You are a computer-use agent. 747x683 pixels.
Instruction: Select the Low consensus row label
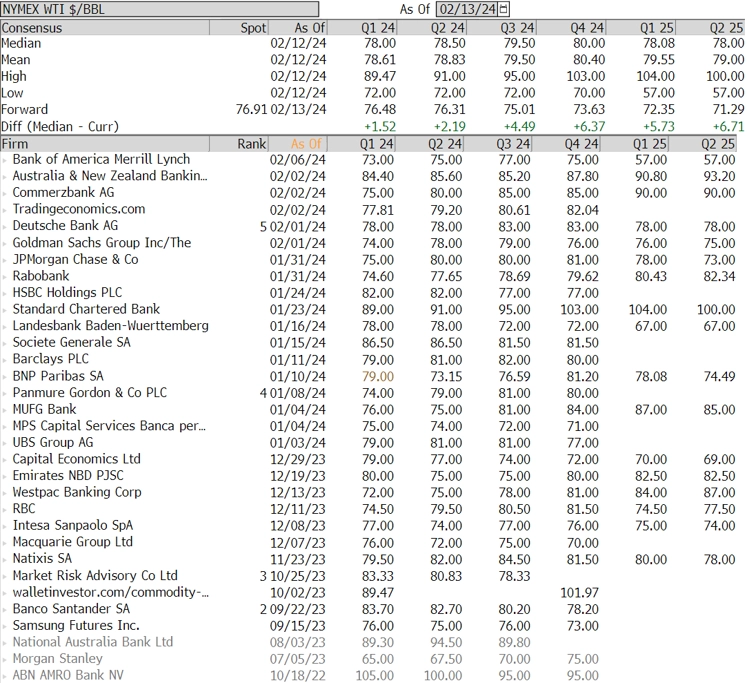(12, 93)
